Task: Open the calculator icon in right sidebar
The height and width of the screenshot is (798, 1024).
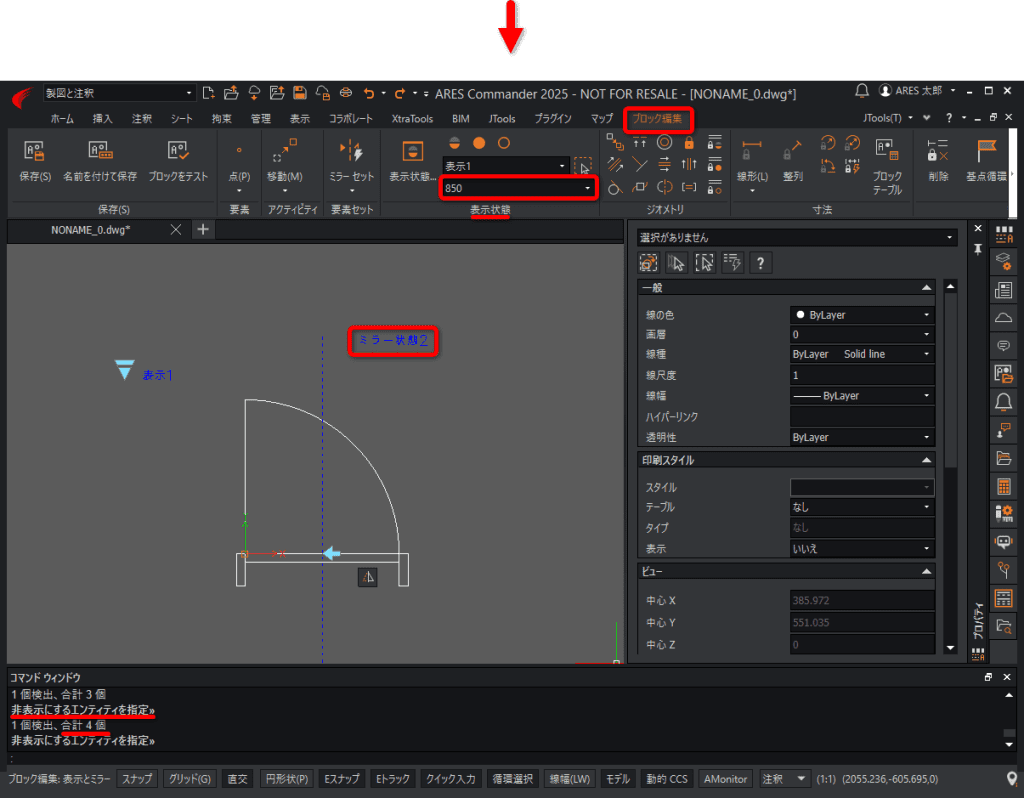Action: click(1004, 487)
